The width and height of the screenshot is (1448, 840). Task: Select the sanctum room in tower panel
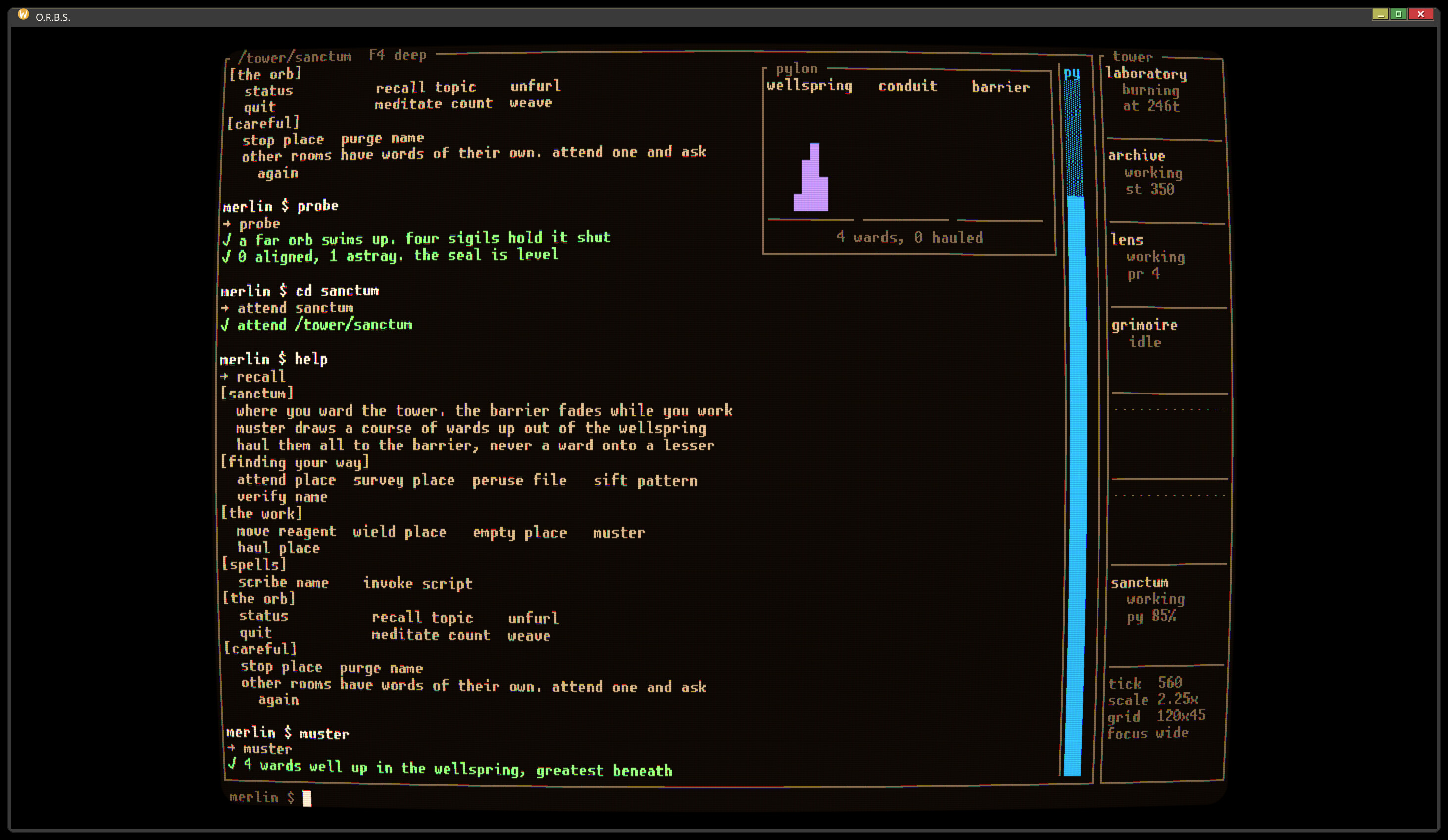pos(1140,583)
